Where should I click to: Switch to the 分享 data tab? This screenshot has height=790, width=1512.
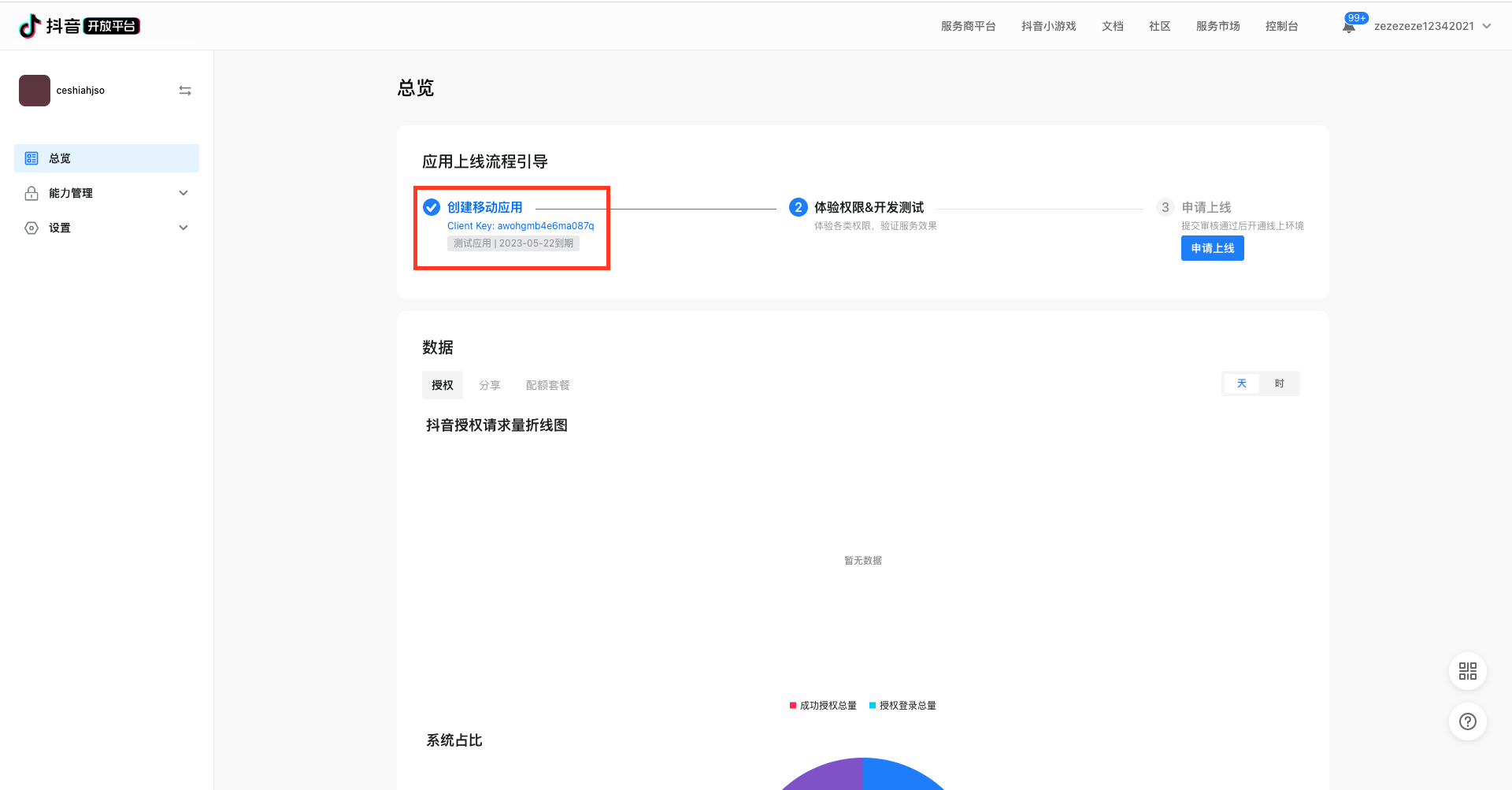click(x=490, y=385)
